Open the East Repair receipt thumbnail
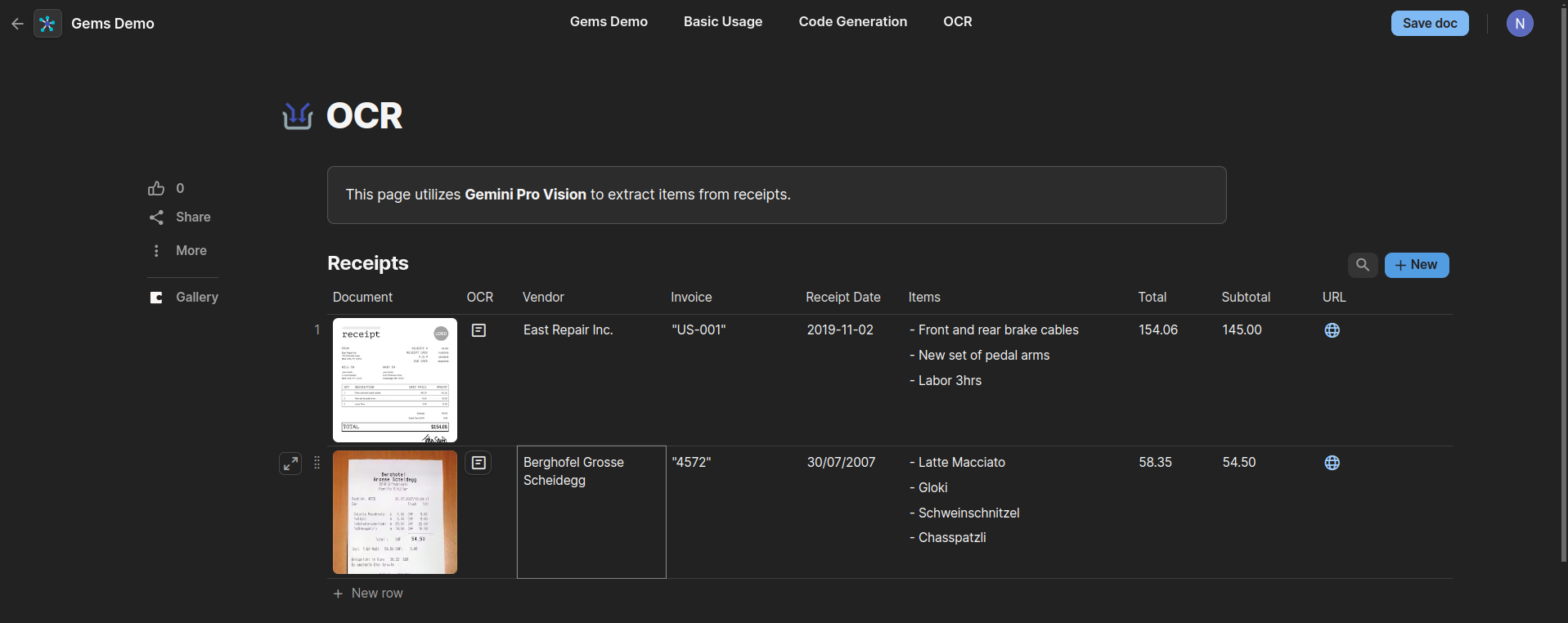The width and height of the screenshot is (1568, 623). (395, 380)
